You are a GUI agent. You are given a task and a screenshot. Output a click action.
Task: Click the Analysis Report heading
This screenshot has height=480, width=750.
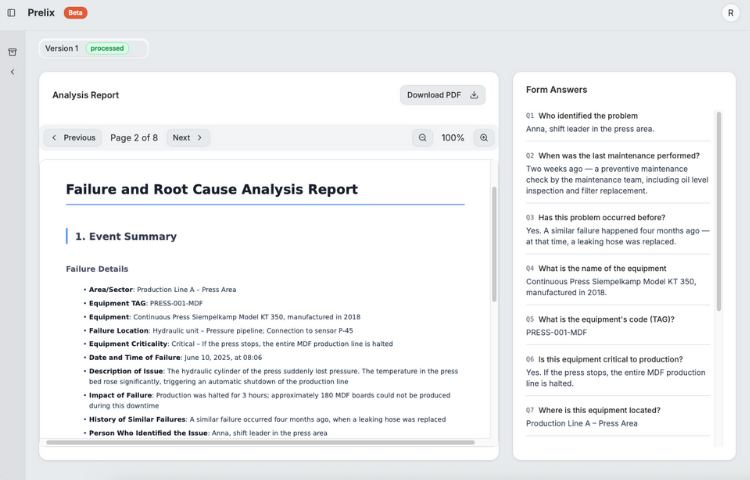[x=86, y=95]
